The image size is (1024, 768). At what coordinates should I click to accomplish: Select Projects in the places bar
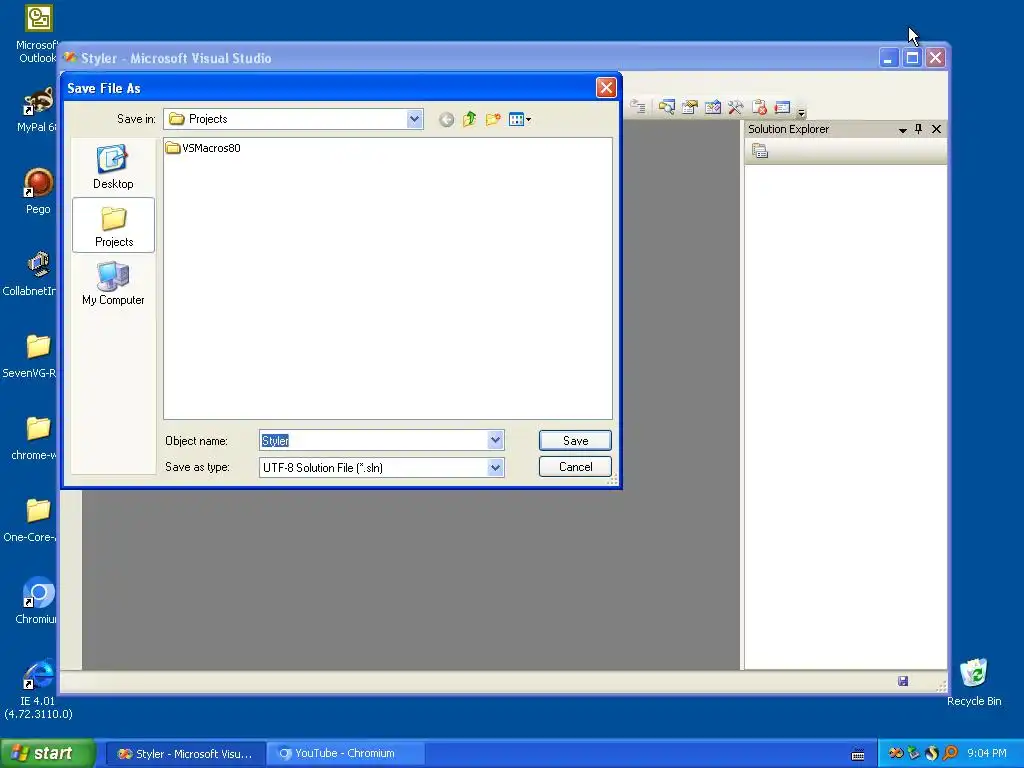pyautogui.click(x=114, y=225)
